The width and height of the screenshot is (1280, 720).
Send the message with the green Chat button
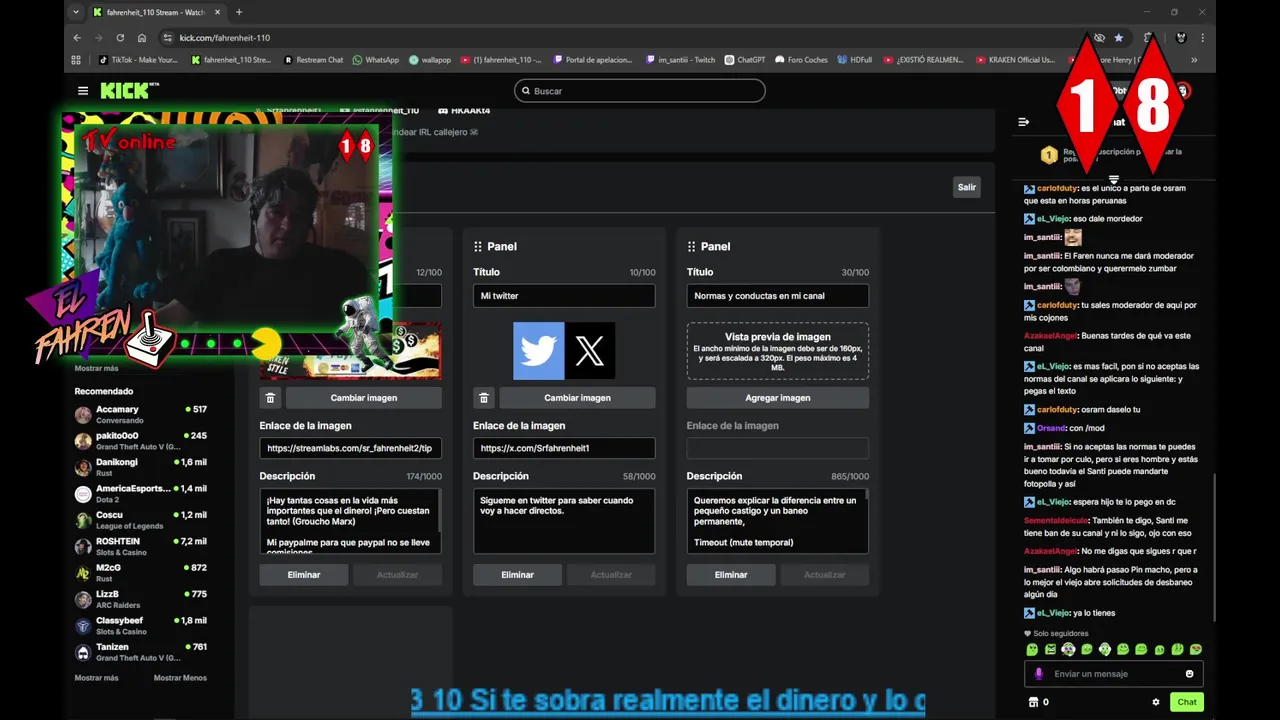[1186, 702]
